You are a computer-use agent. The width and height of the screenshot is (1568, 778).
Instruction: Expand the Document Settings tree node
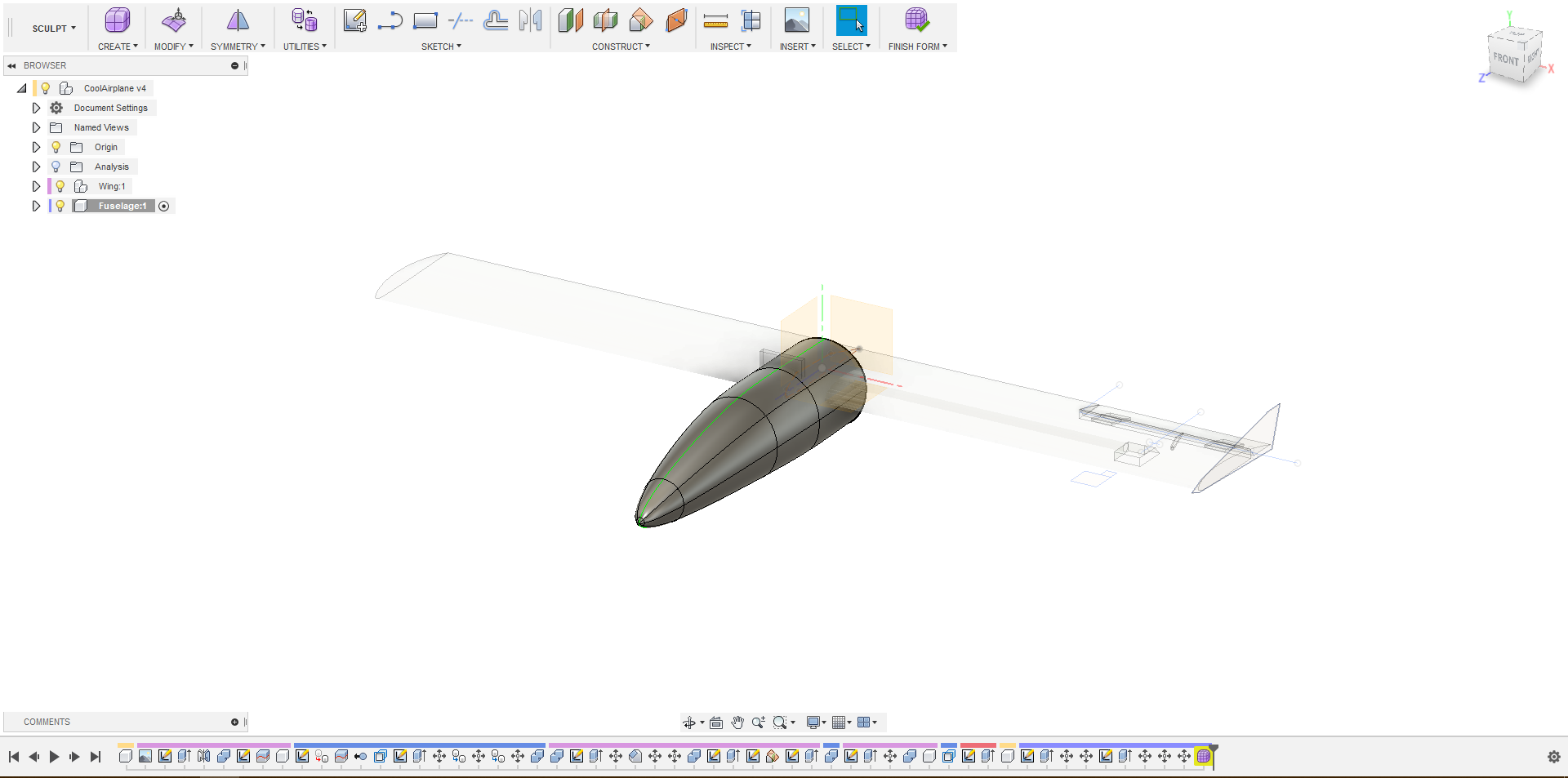coord(36,108)
